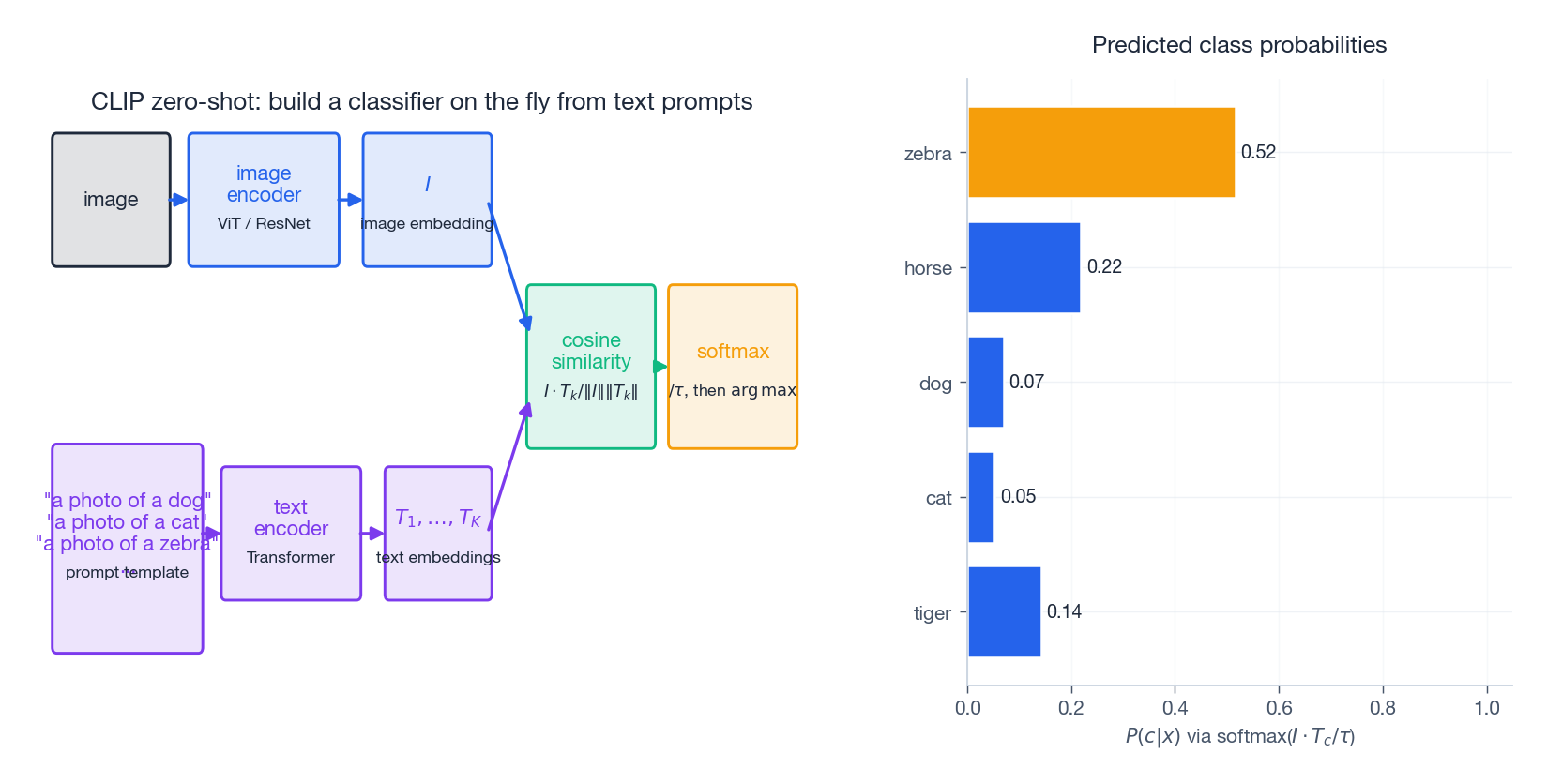Click the gray image input box
The width and height of the screenshot is (1547, 784).
(111, 200)
